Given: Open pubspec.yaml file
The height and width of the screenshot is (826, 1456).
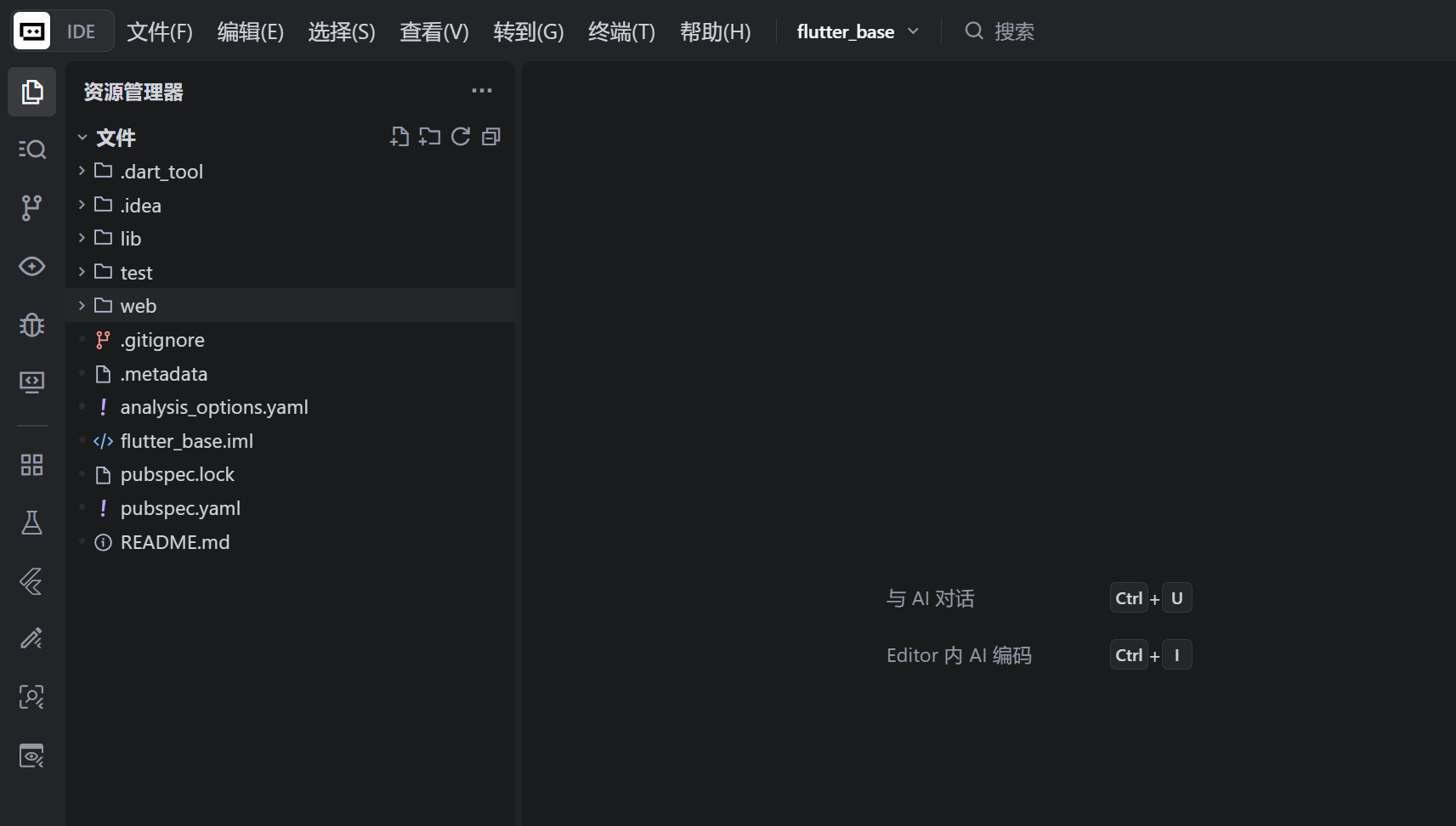Looking at the screenshot, I should [180, 507].
